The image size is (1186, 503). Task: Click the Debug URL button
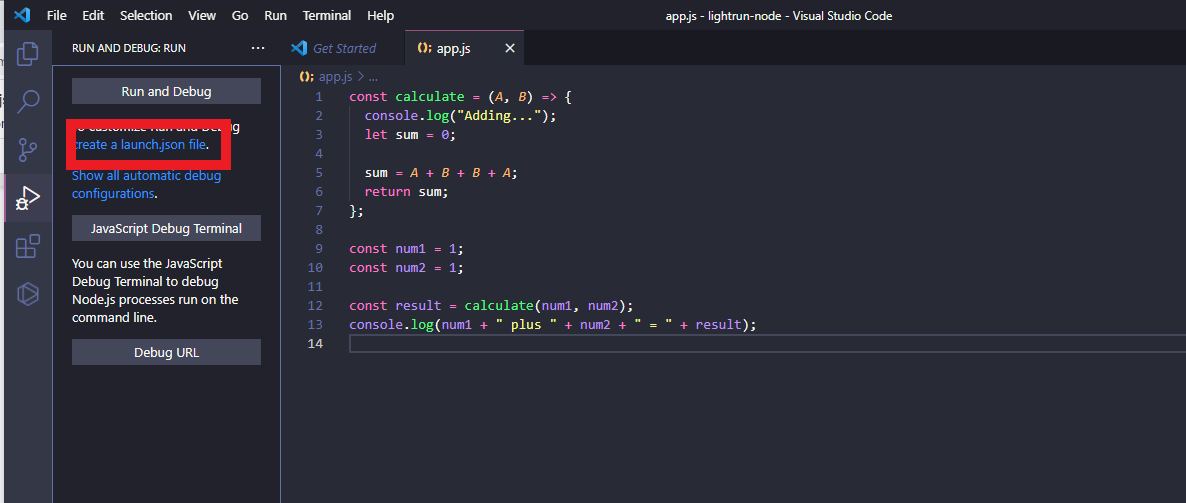click(x=166, y=352)
